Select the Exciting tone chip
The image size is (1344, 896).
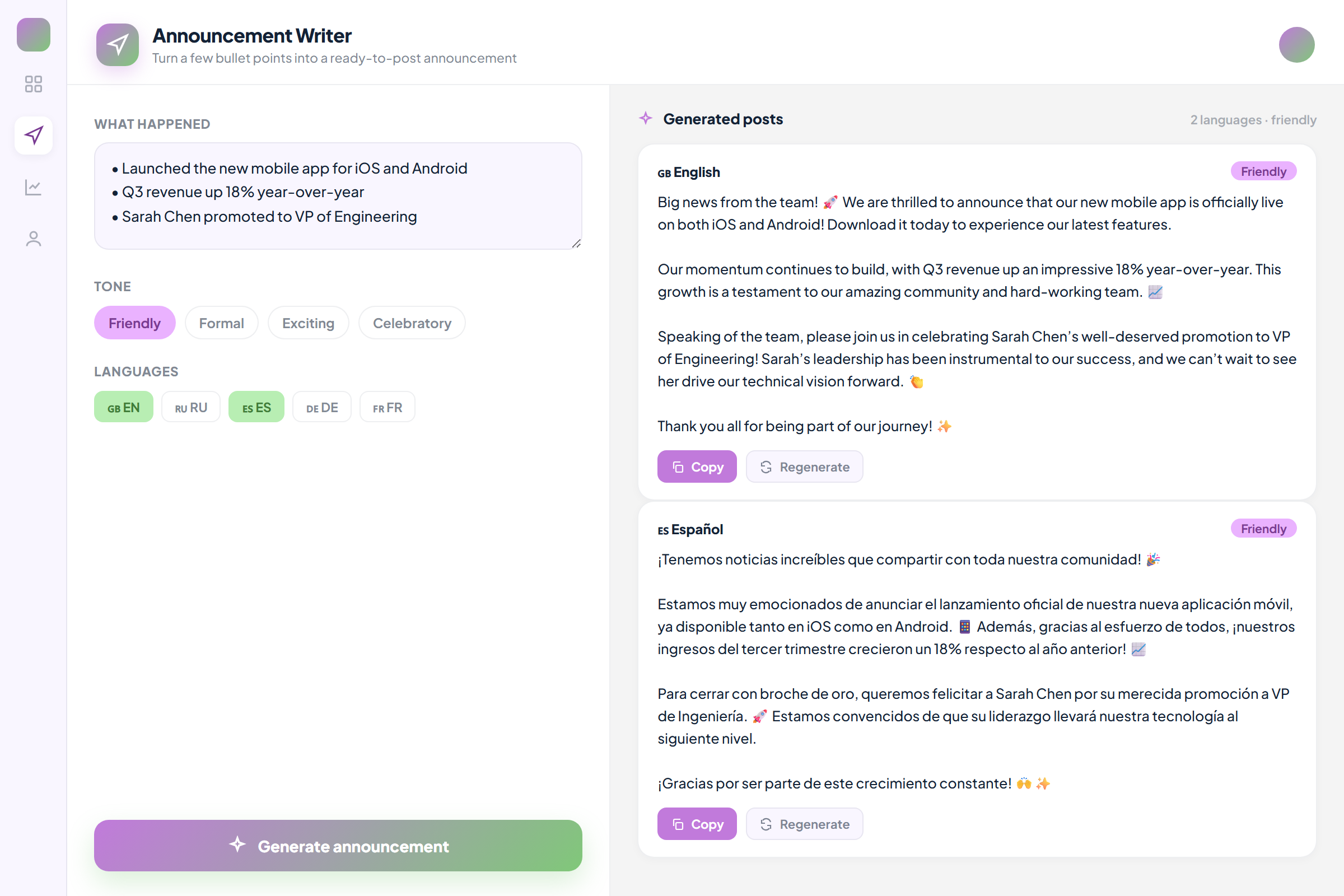[308, 323]
